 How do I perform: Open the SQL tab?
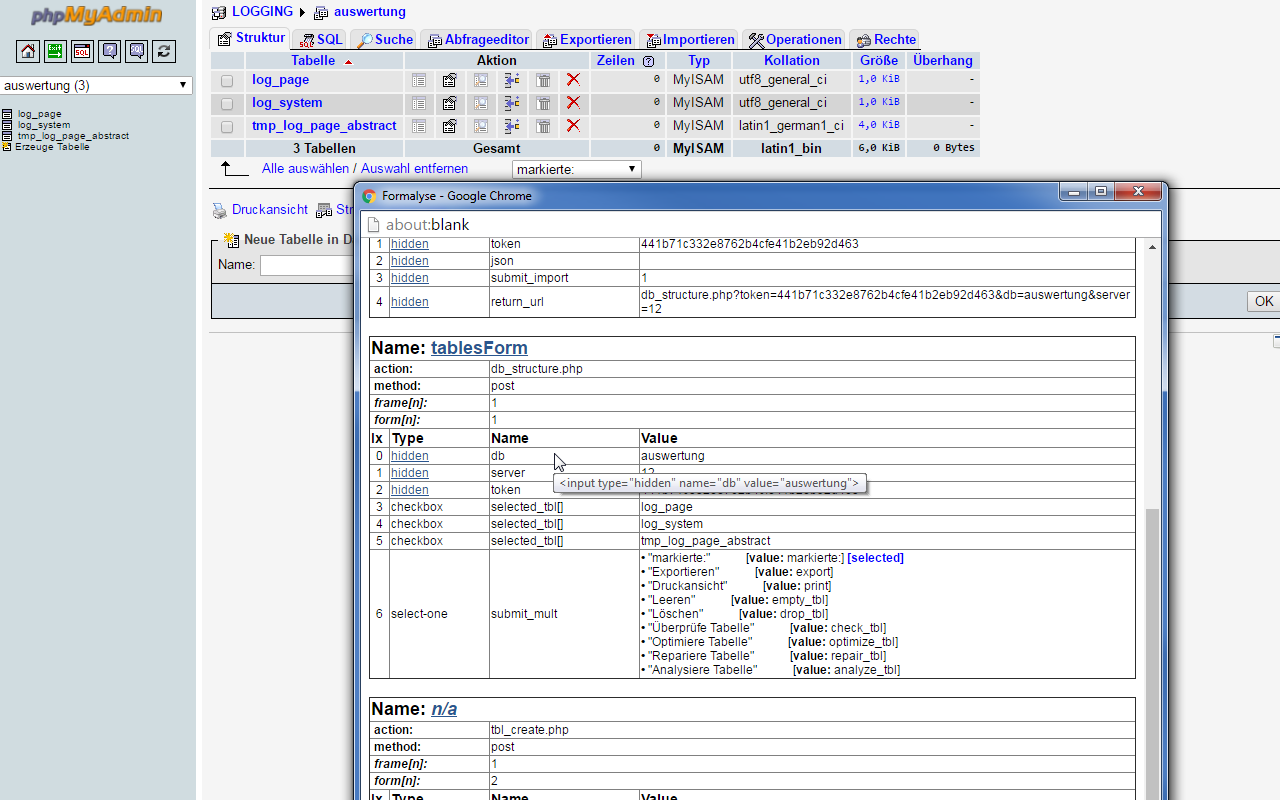(x=321, y=40)
